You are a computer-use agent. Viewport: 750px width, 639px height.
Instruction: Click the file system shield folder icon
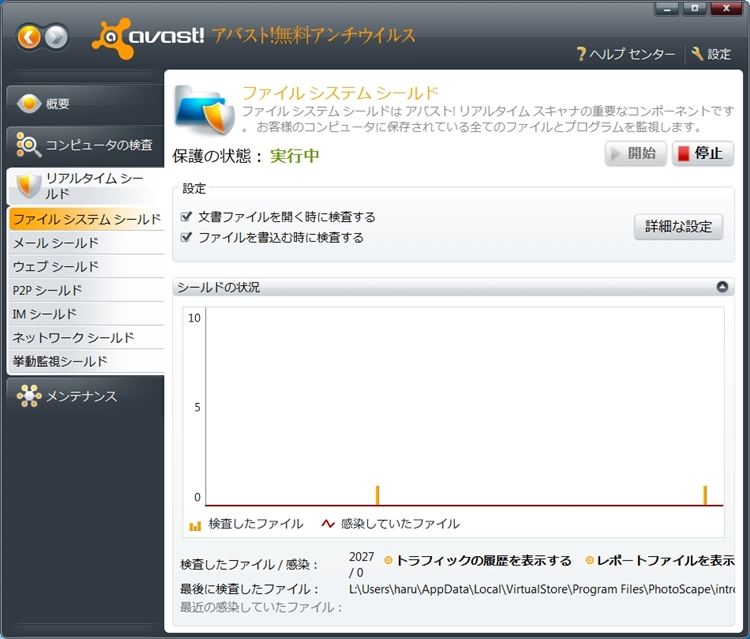tap(205, 110)
